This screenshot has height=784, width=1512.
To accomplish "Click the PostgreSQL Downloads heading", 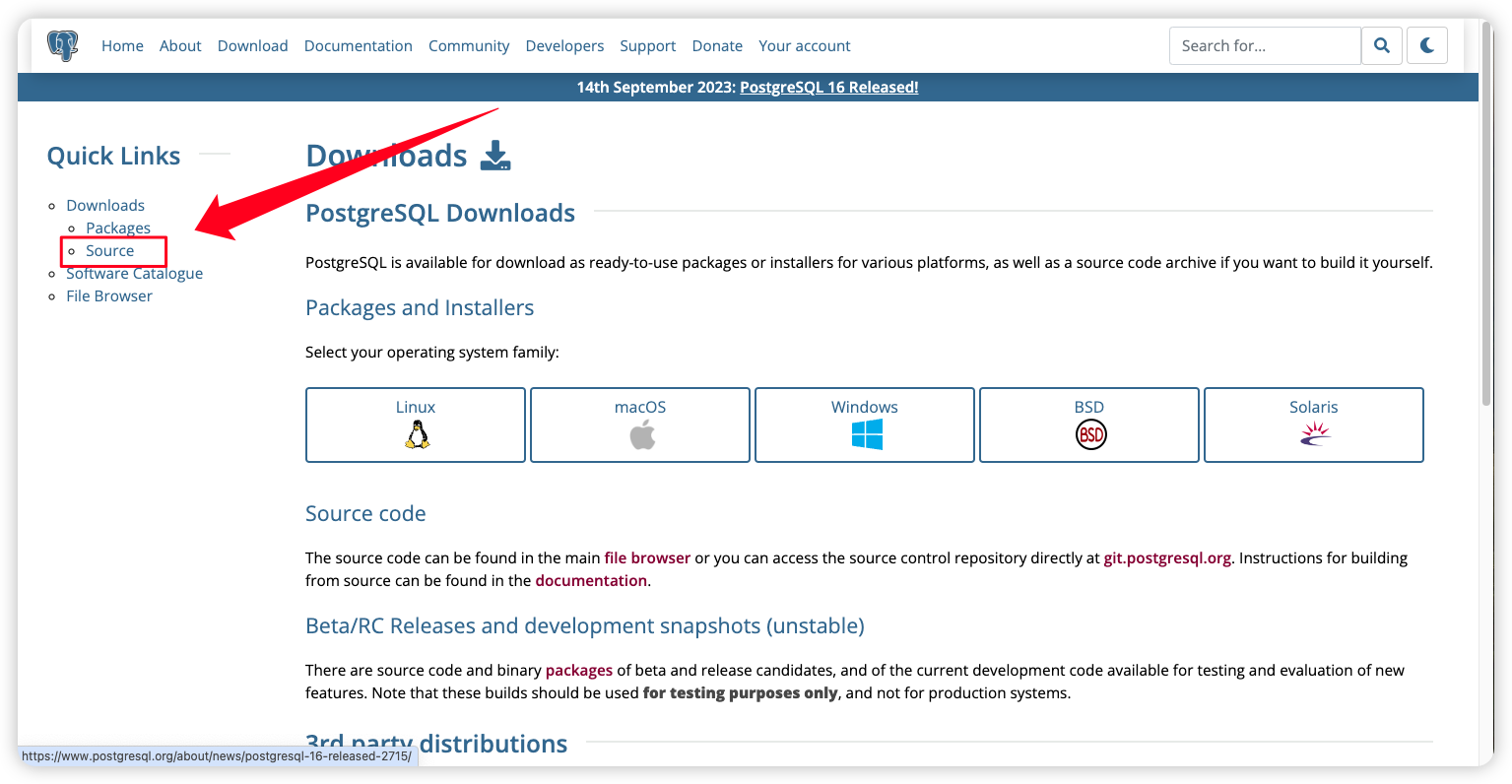I will pyautogui.click(x=440, y=213).
